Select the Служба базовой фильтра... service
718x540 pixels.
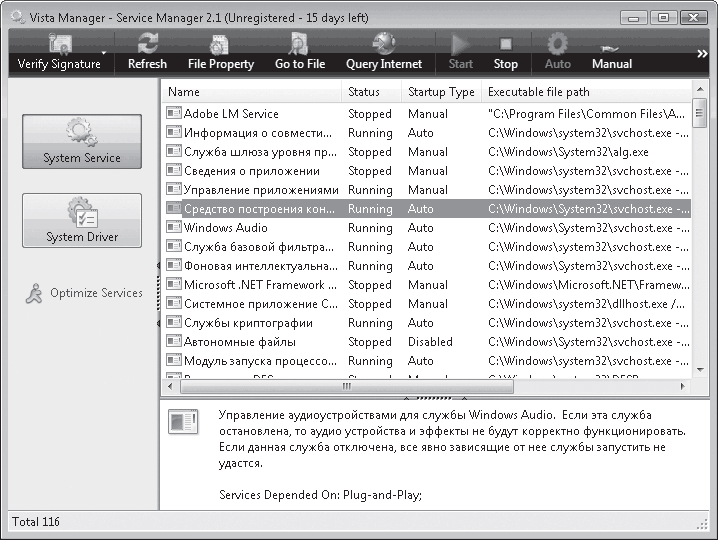pos(426,247)
